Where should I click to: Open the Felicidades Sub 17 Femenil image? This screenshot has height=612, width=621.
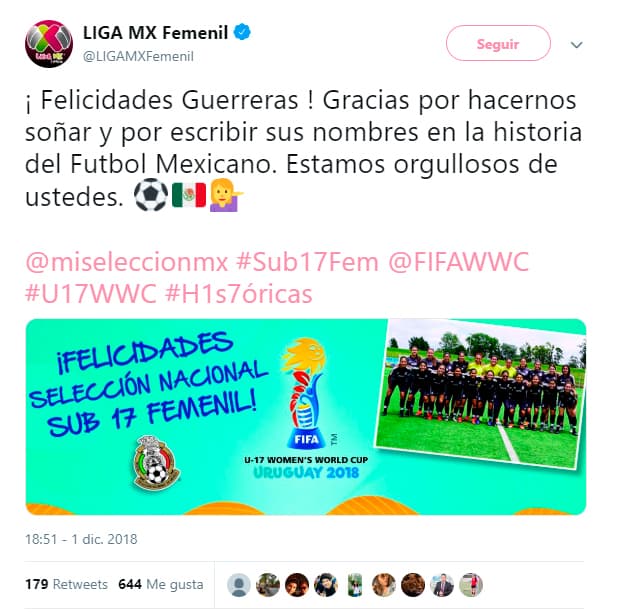306,417
